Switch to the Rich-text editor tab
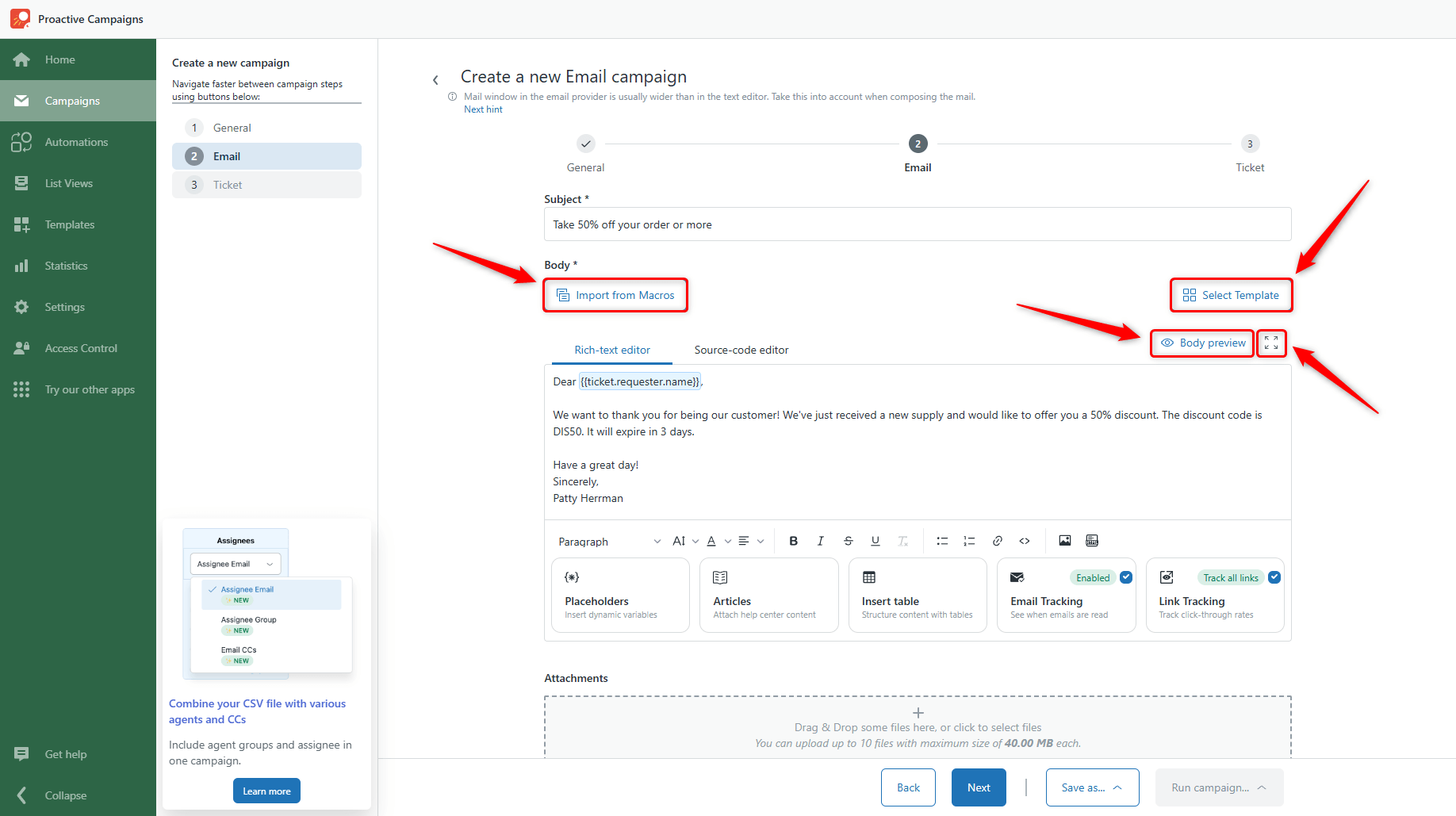The image size is (1456, 816). point(612,350)
